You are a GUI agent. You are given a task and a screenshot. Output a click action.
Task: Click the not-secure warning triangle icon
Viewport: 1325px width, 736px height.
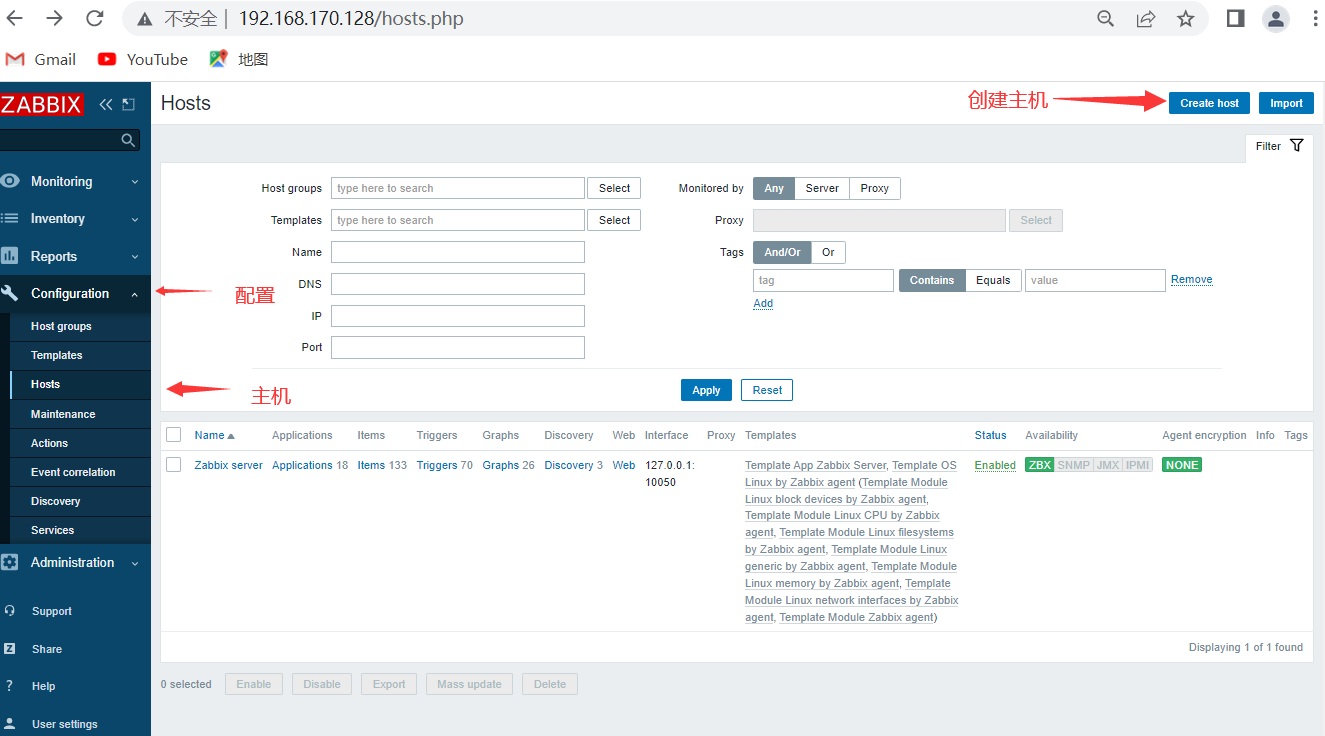pos(145,19)
